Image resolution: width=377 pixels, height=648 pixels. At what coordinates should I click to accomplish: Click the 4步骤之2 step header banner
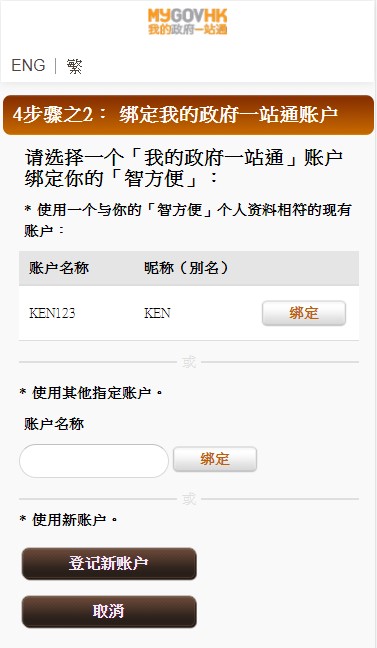click(188, 115)
